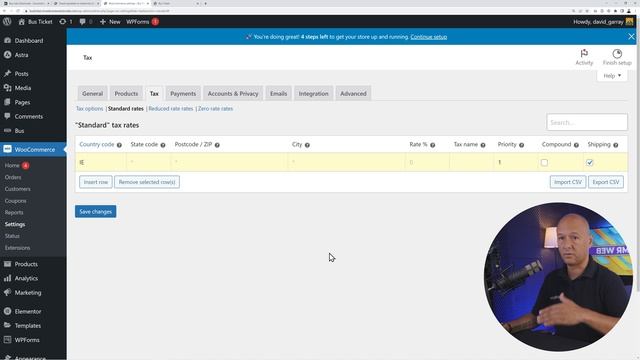
Task: Open WPForms in the admin bar
Action: pyautogui.click(x=142, y=22)
